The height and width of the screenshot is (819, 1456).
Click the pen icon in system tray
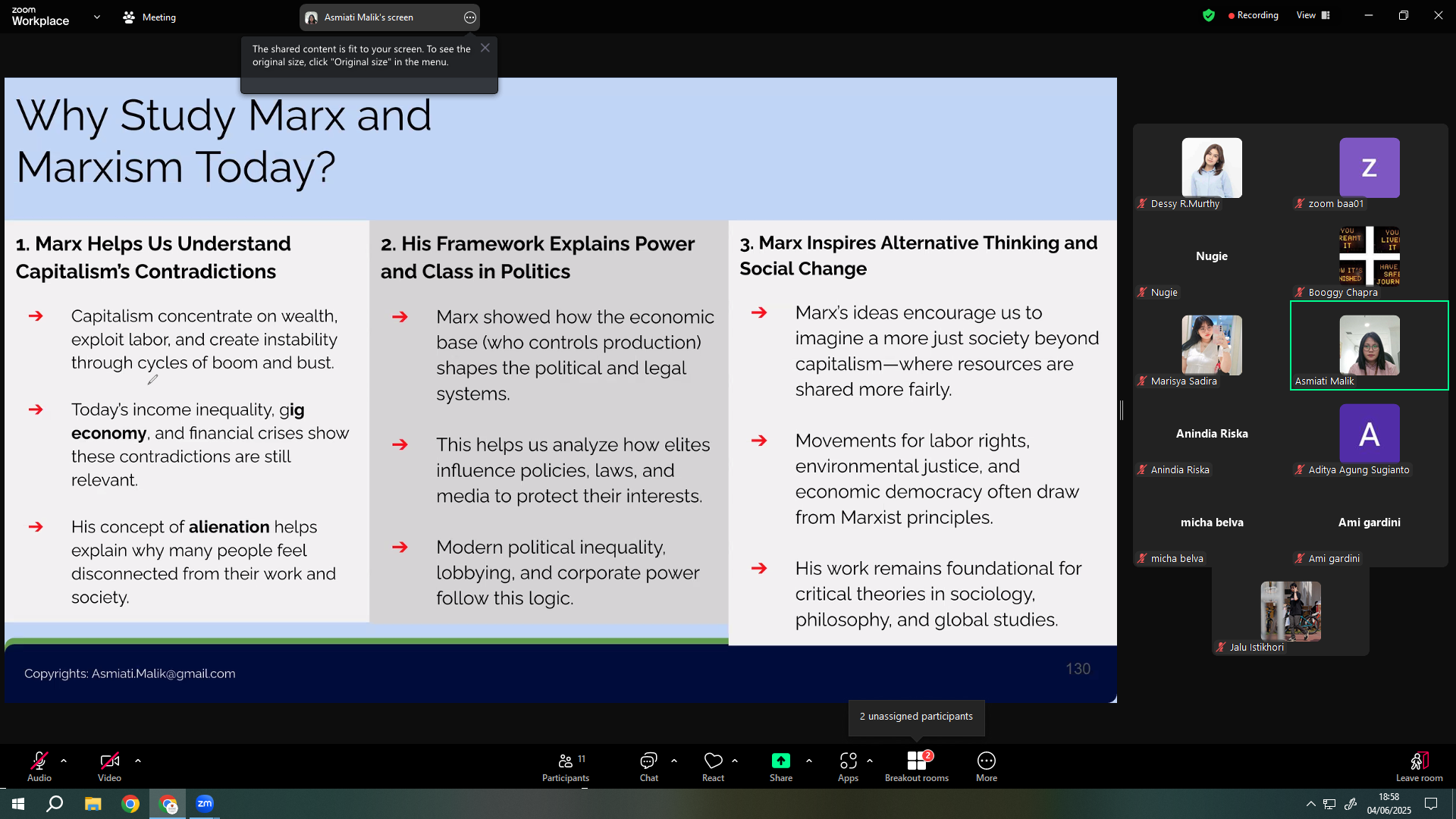click(x=1351, y=804)
